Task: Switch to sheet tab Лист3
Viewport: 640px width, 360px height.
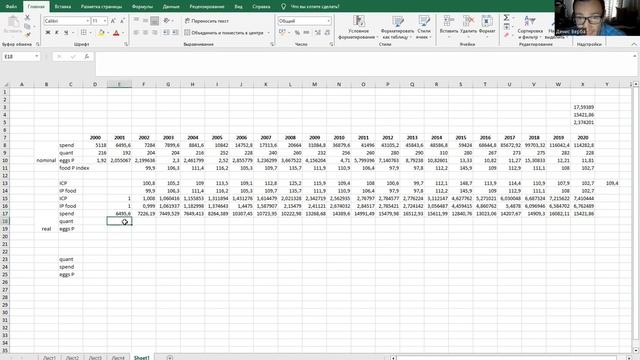Action: pos(95,358)
